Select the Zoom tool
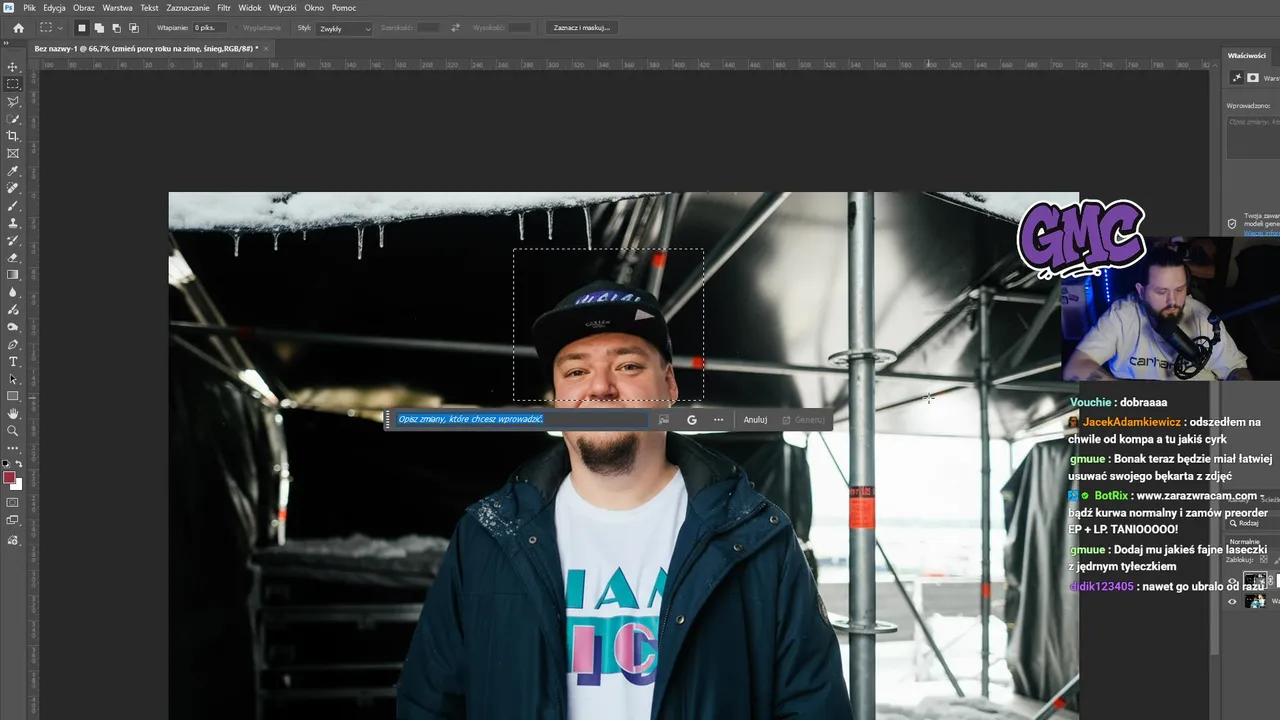 tap(13, 431)
